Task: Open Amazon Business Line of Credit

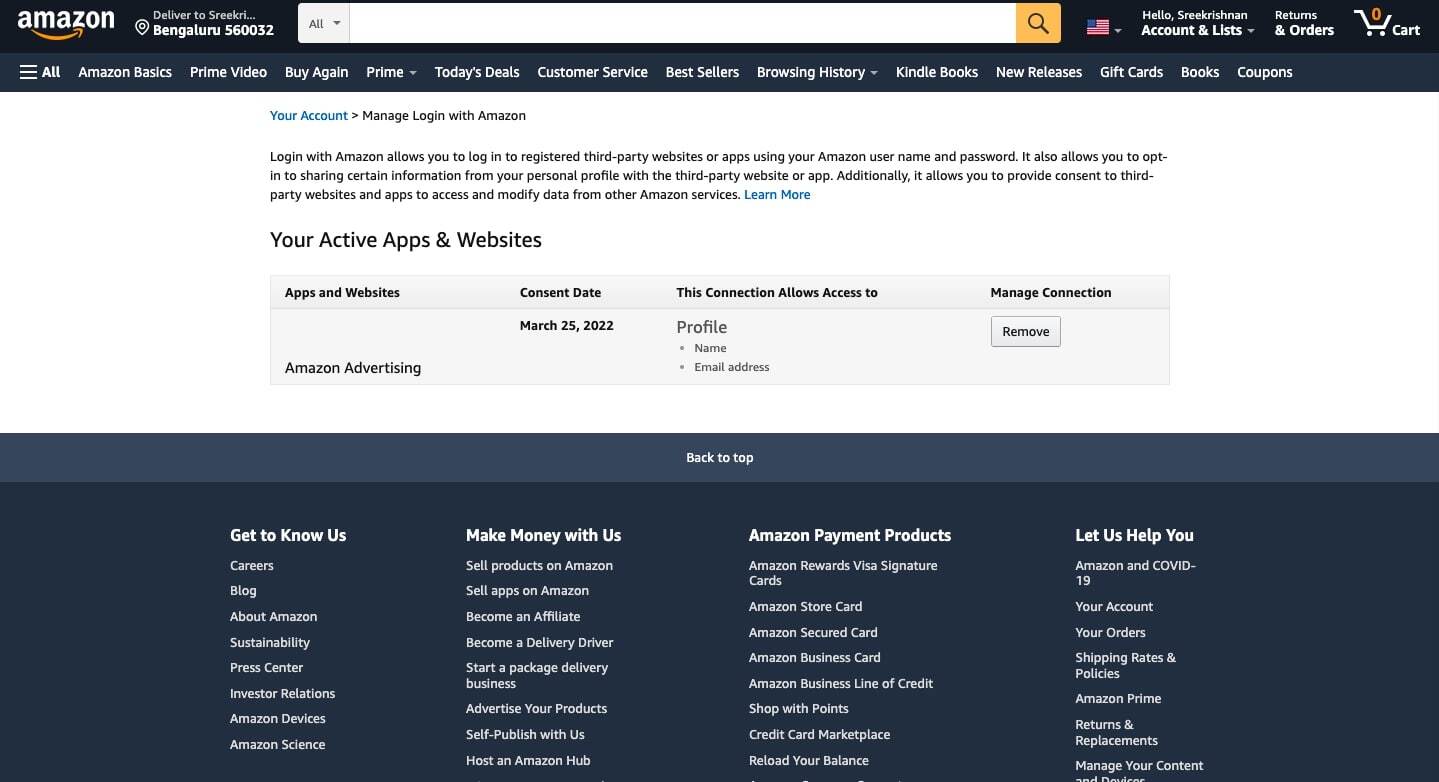Action: pyautogui.click(x=841, y=684)
